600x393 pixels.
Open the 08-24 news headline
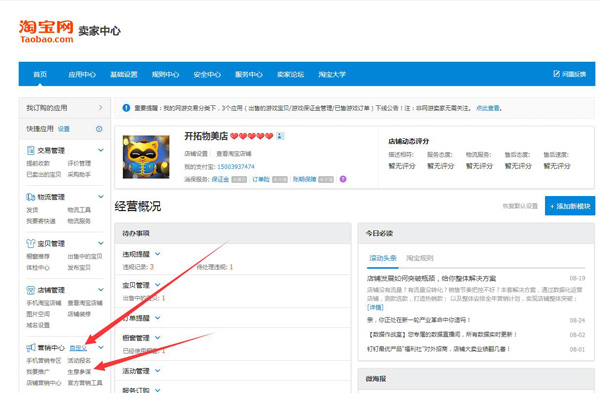[x=419, y=320]
